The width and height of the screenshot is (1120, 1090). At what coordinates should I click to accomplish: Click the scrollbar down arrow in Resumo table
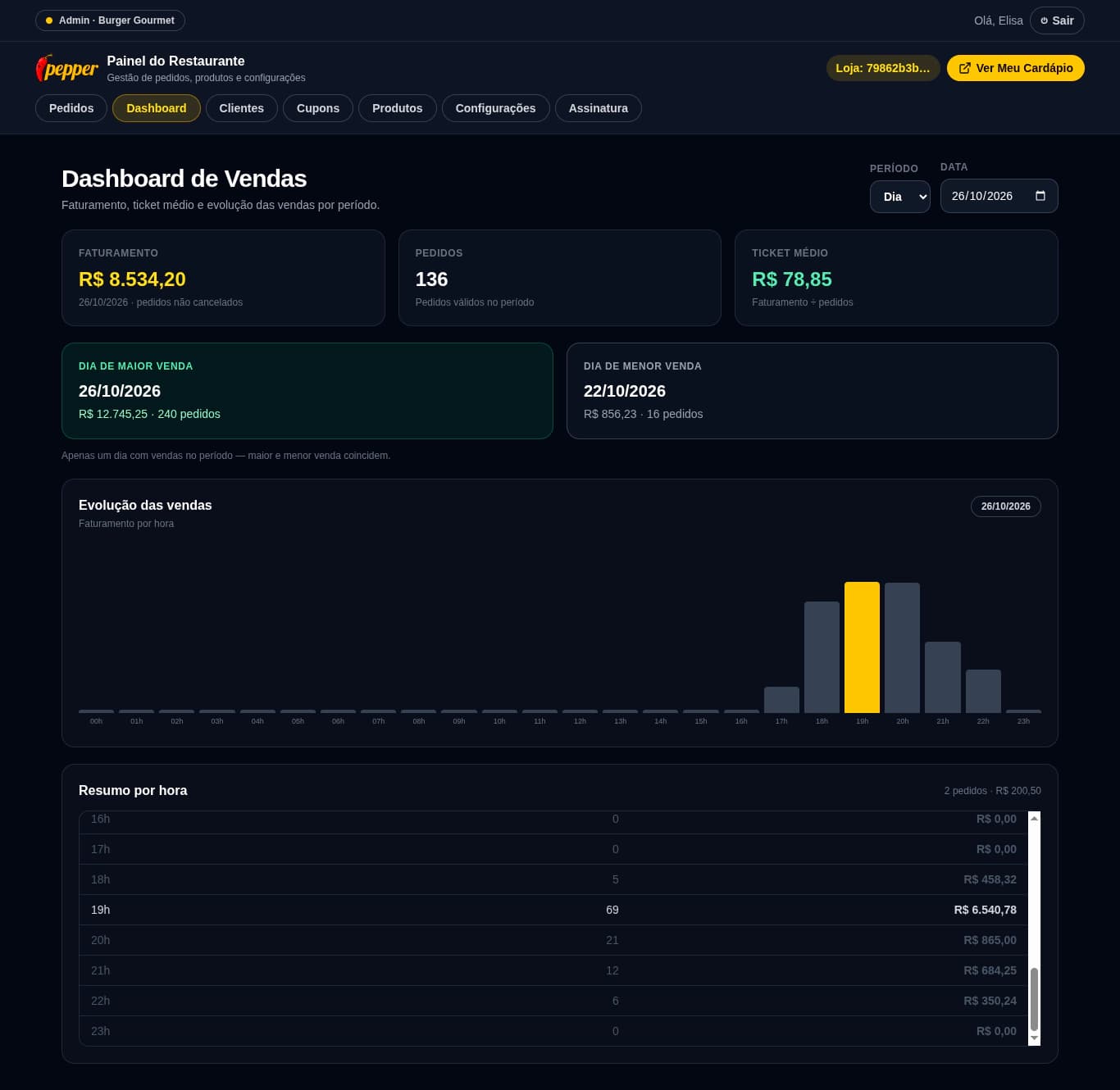tap(1034, 1038)
